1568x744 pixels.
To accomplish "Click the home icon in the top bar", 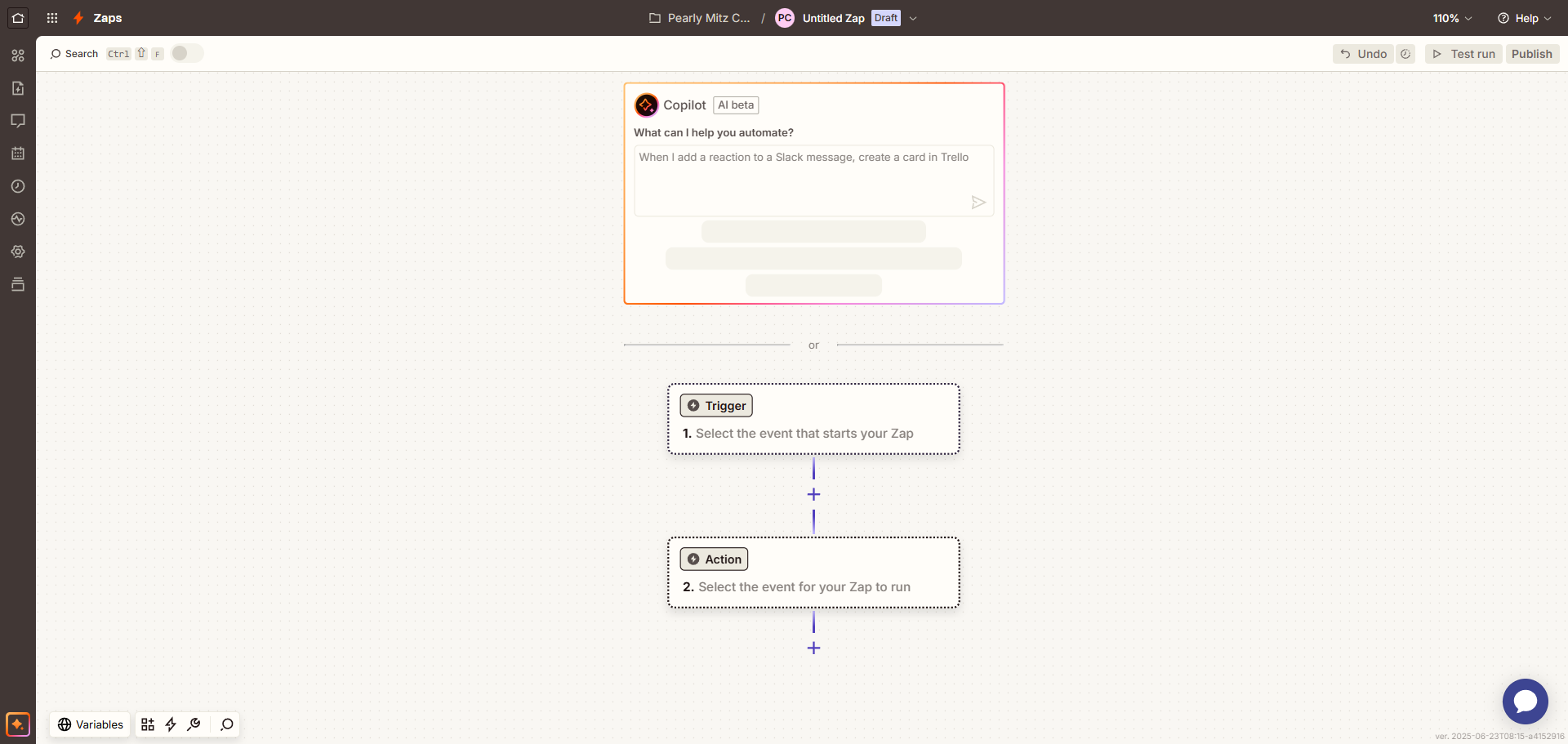I will click(17, 17).
